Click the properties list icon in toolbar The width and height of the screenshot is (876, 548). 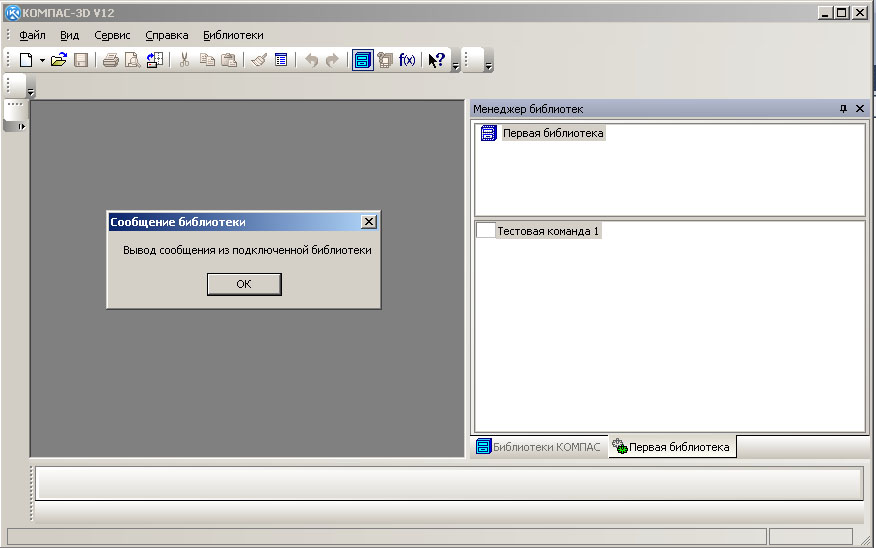[281, 60]
